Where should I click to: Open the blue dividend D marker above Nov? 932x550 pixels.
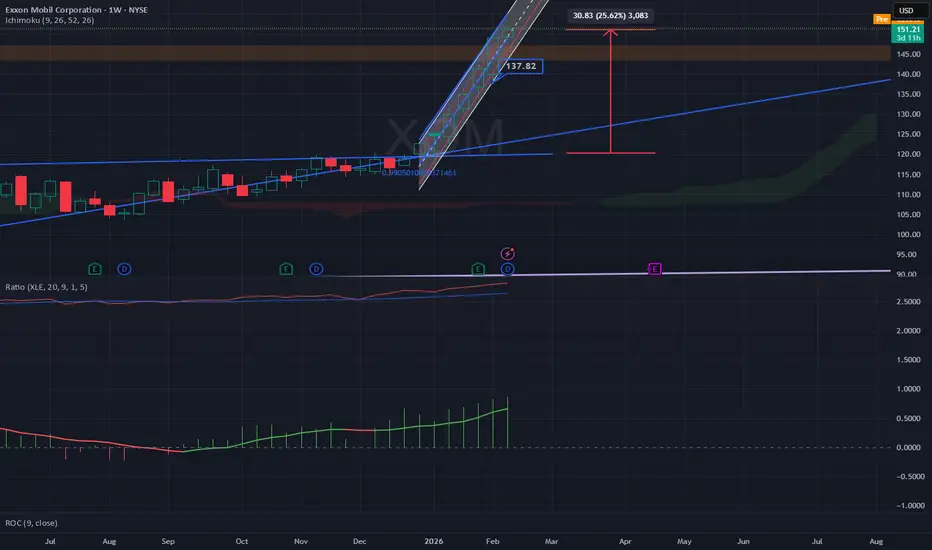tap(316, 269)
